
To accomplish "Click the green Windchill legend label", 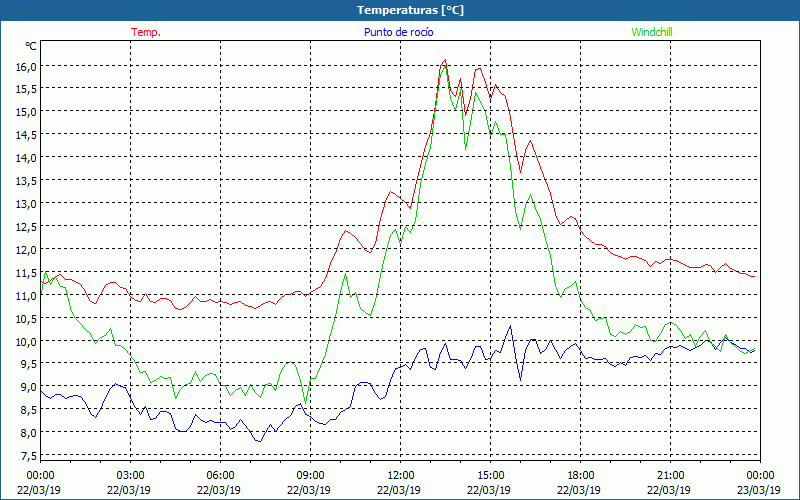I will tap(652, 32).
